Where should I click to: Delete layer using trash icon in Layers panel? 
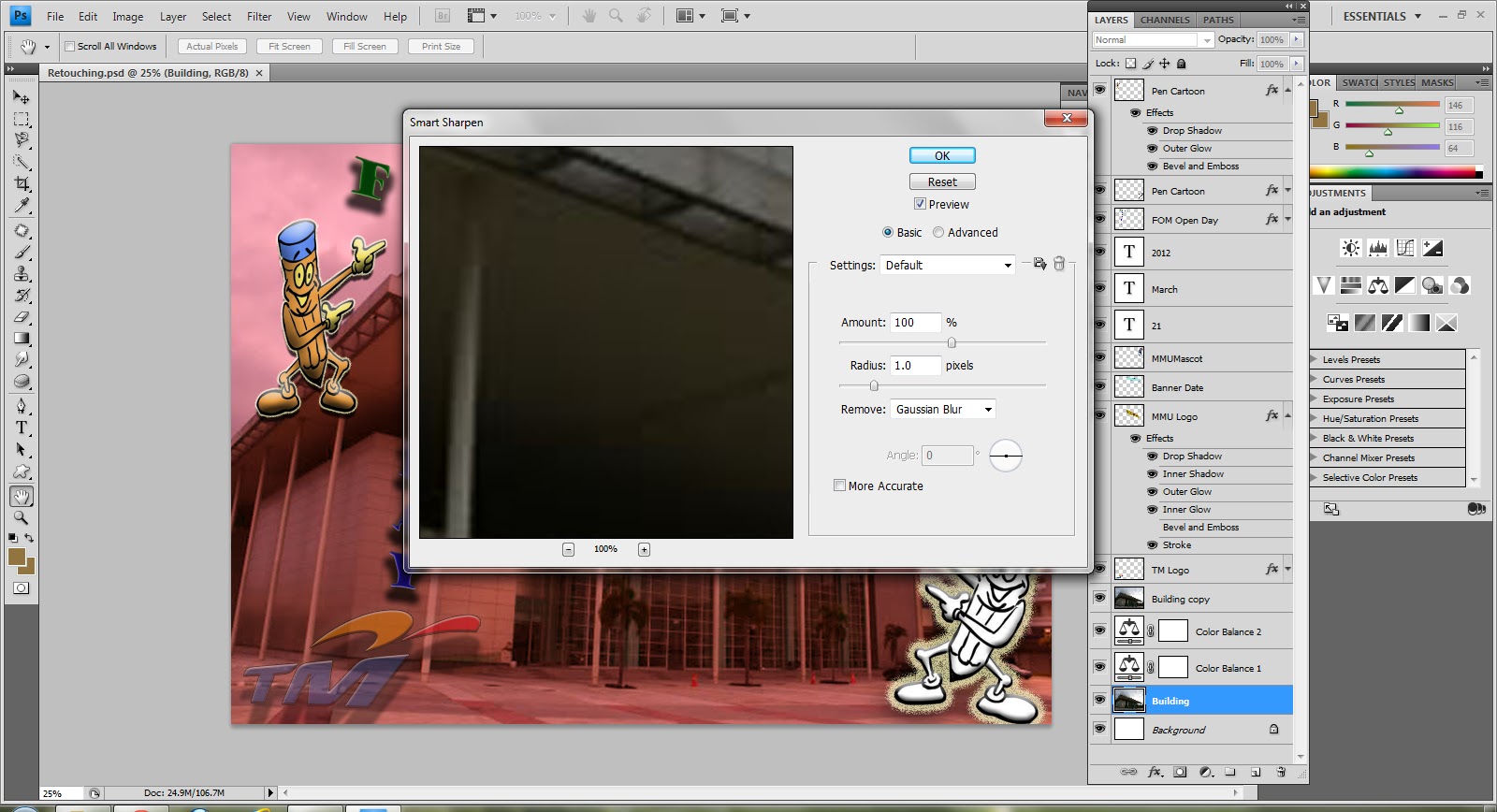point(1281,772)
